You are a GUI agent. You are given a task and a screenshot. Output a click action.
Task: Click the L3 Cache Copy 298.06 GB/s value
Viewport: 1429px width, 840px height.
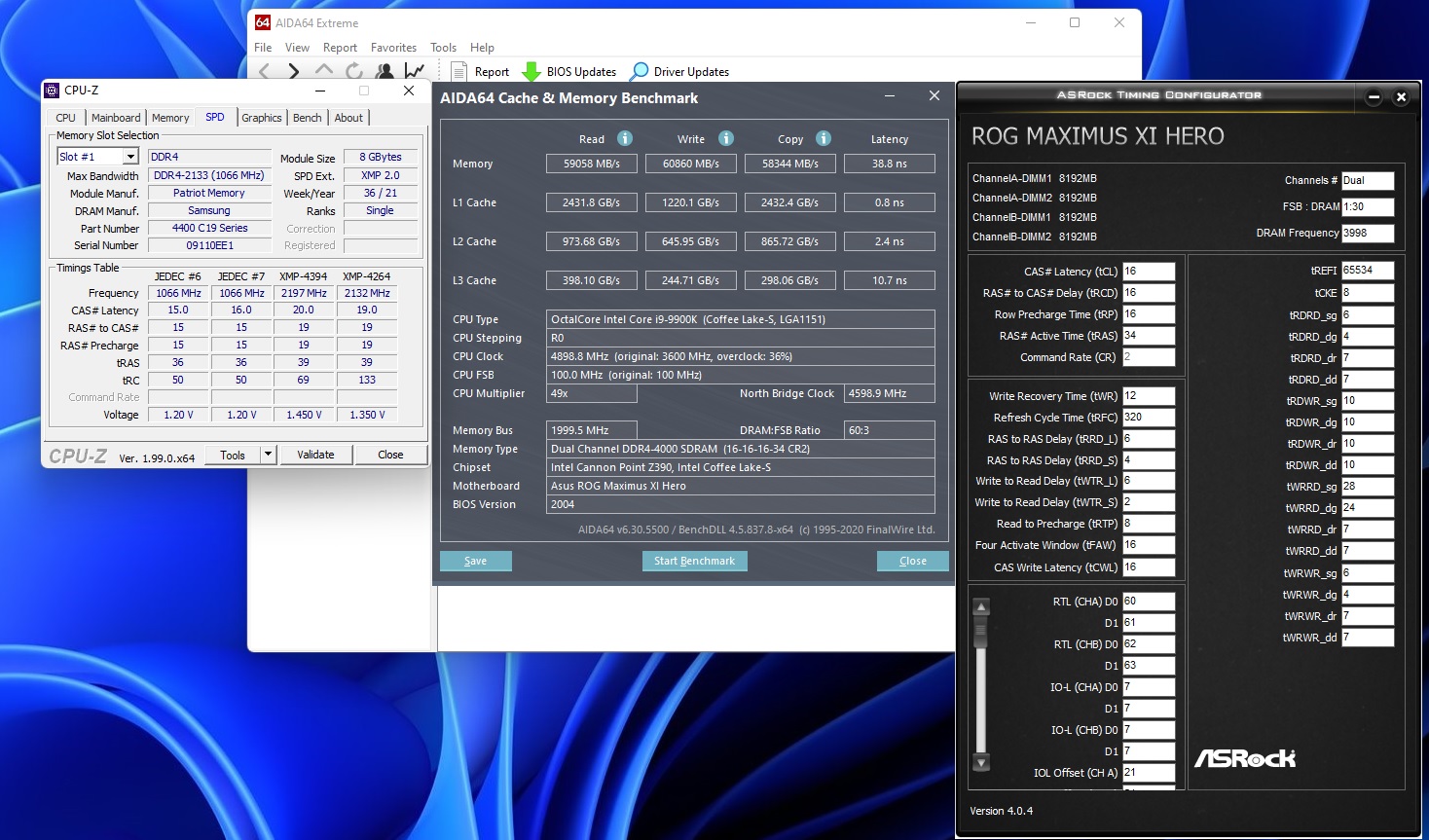(x=790, y=280)
